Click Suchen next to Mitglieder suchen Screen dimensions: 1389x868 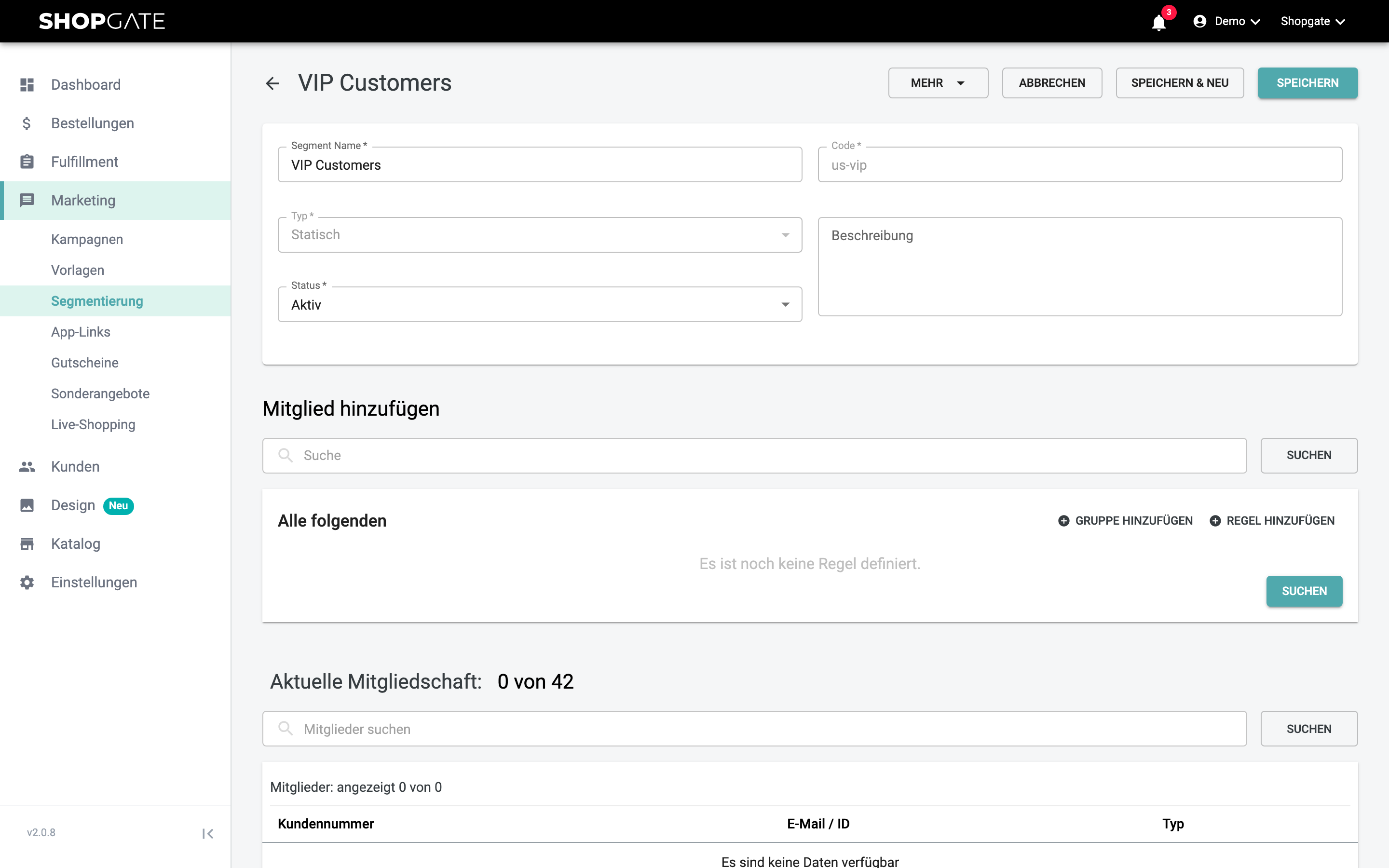coord(1308,729)
